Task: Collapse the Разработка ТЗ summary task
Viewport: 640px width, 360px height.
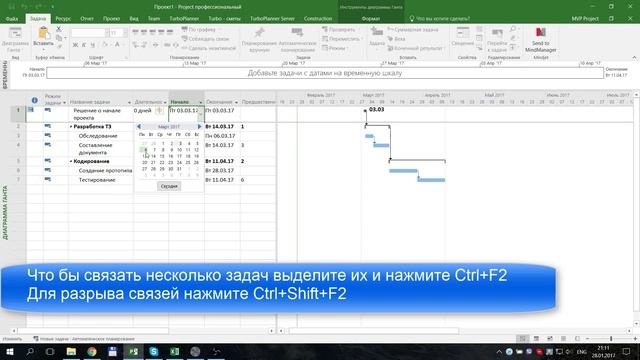Action: [x=71, y=127]
